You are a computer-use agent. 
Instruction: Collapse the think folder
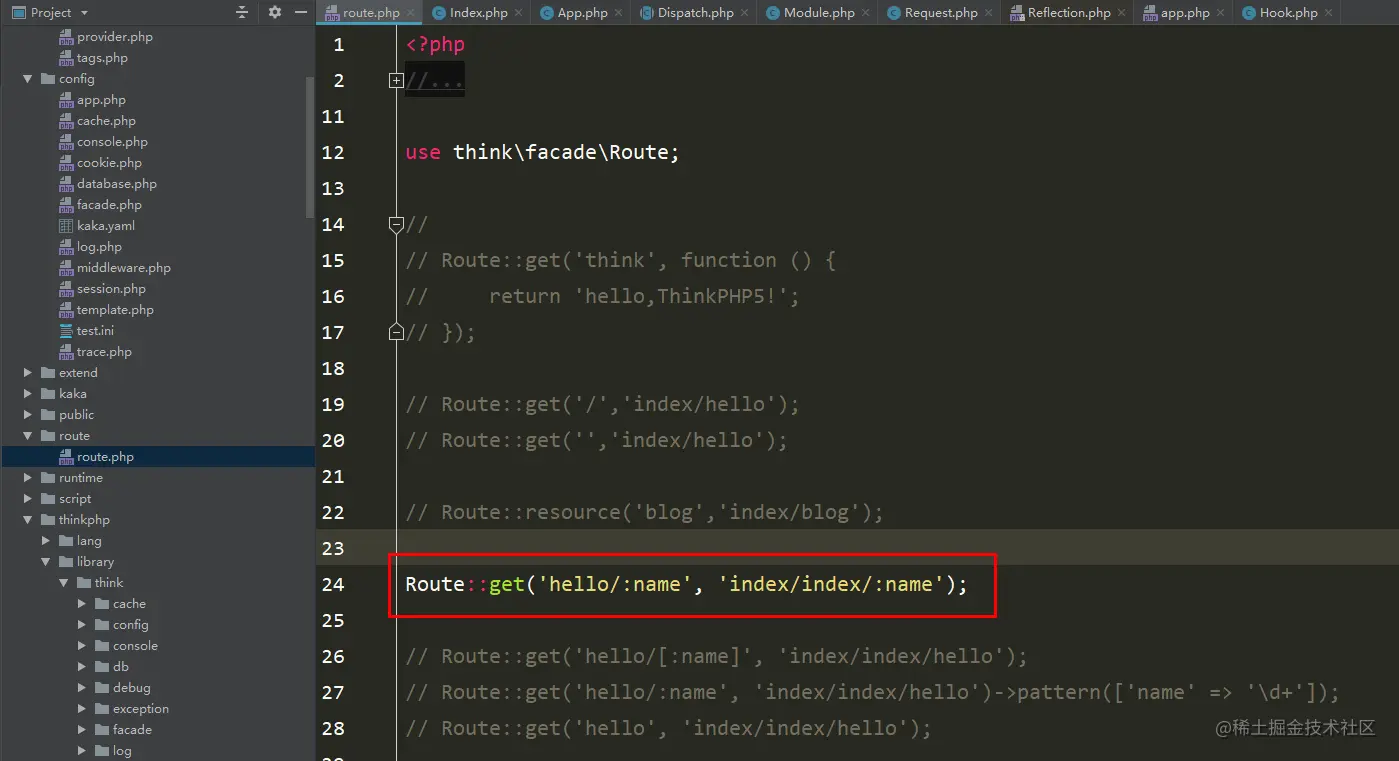tap(64, 583)
